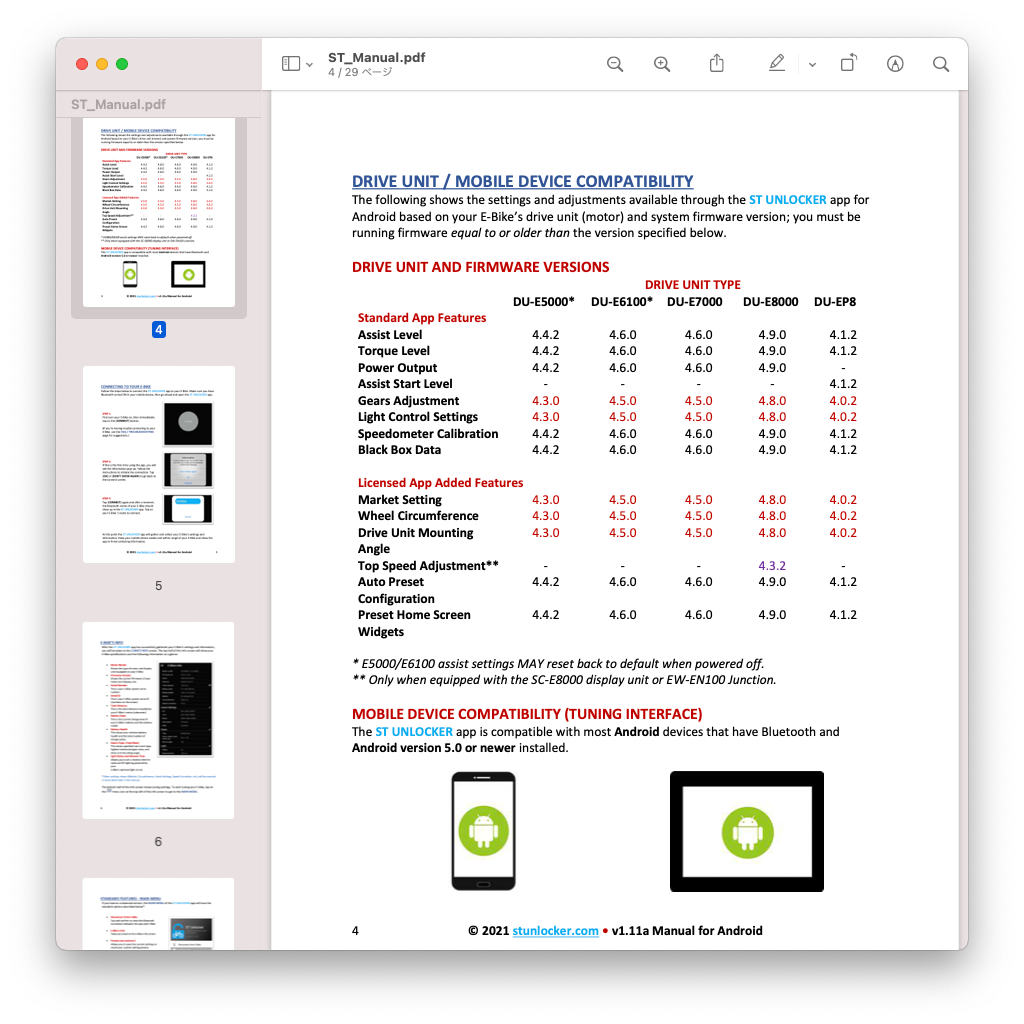Open the page 5 thumbnail
The width and height of the screenshot is (1024, 1024).
pos(158,463)
